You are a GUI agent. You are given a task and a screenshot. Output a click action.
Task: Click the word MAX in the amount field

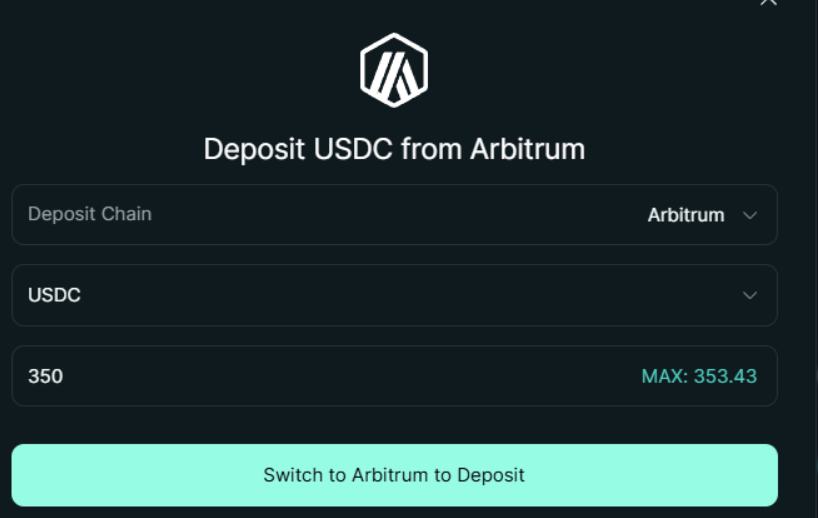coord(661,376)
